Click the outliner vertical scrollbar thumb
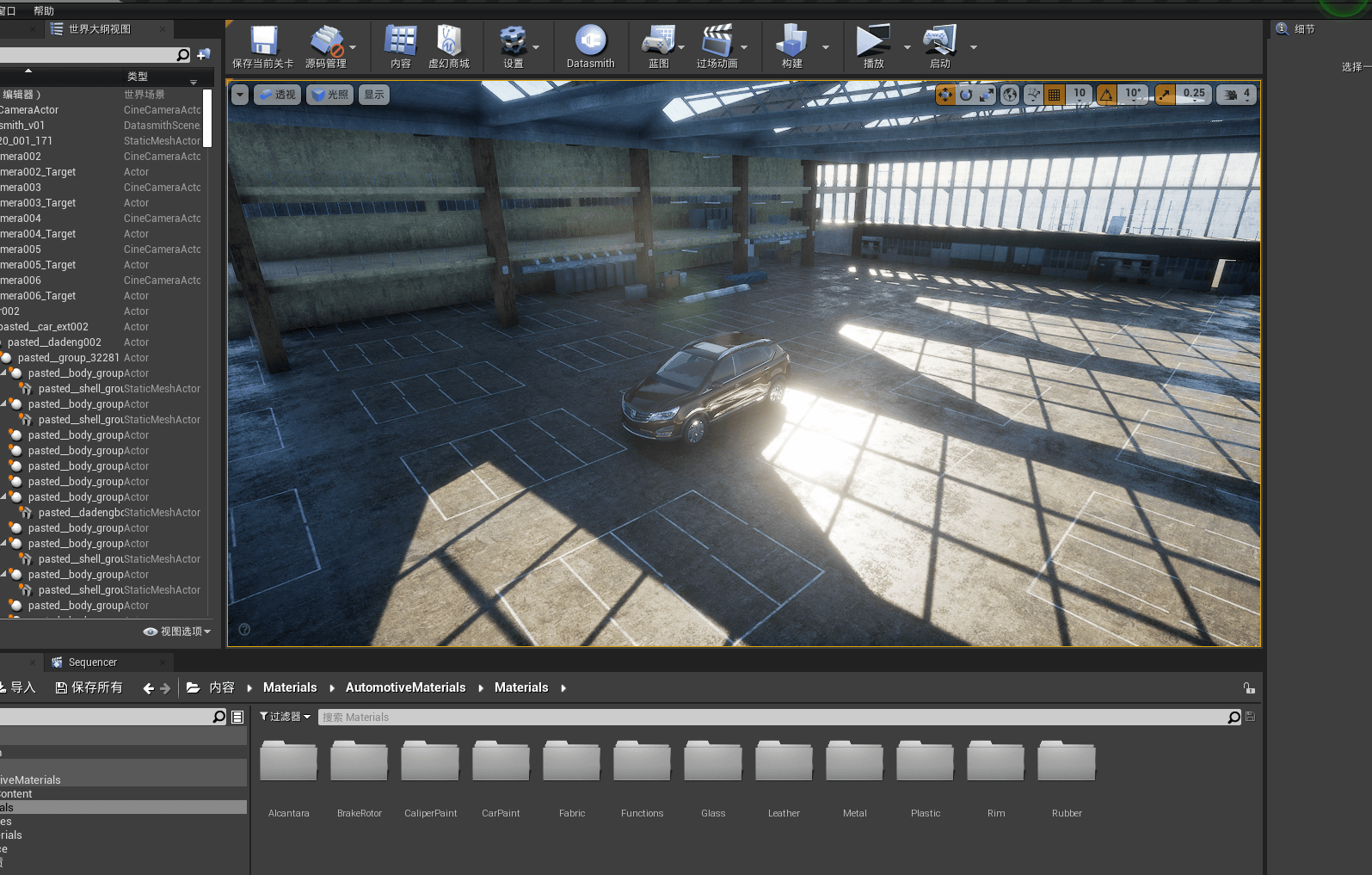This screenshot has height=875, width=1372. click(207, 118)
